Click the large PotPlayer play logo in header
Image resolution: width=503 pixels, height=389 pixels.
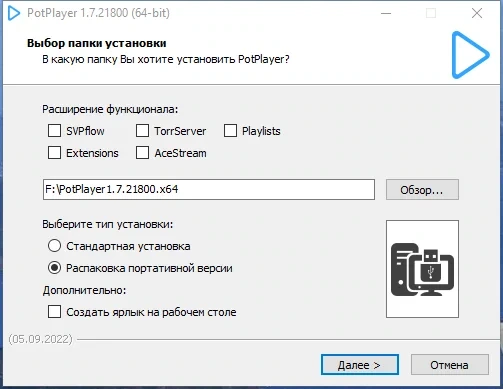coord(470,55)
